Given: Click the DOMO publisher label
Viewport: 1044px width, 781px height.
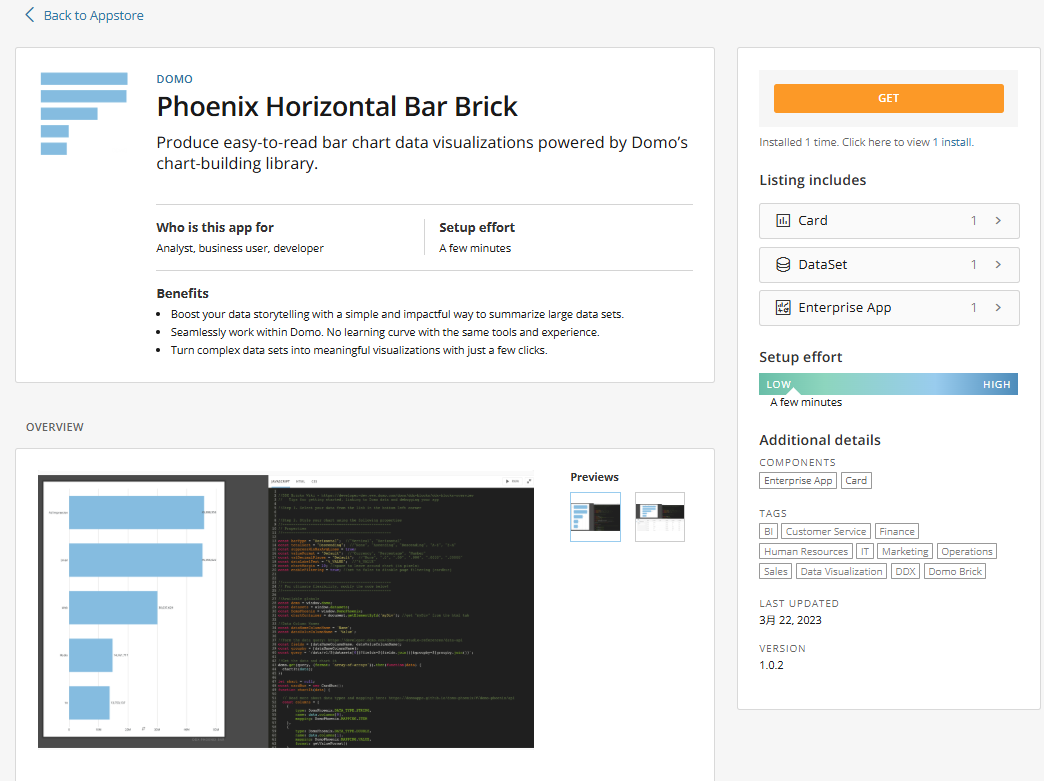Looking at the screenshot, I should [x=174, y=79].
